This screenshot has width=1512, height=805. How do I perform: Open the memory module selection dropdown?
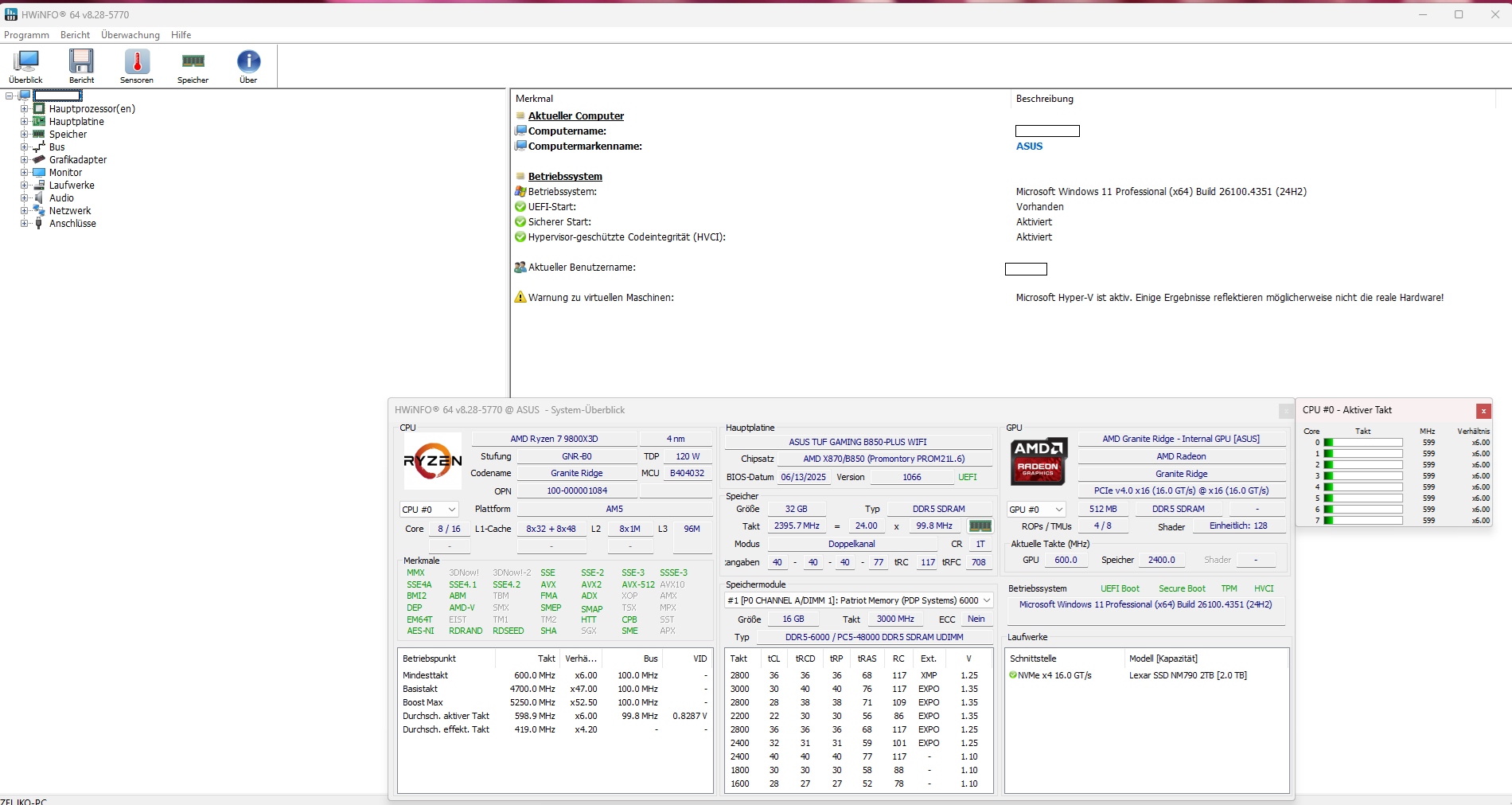tap(859, 600)
